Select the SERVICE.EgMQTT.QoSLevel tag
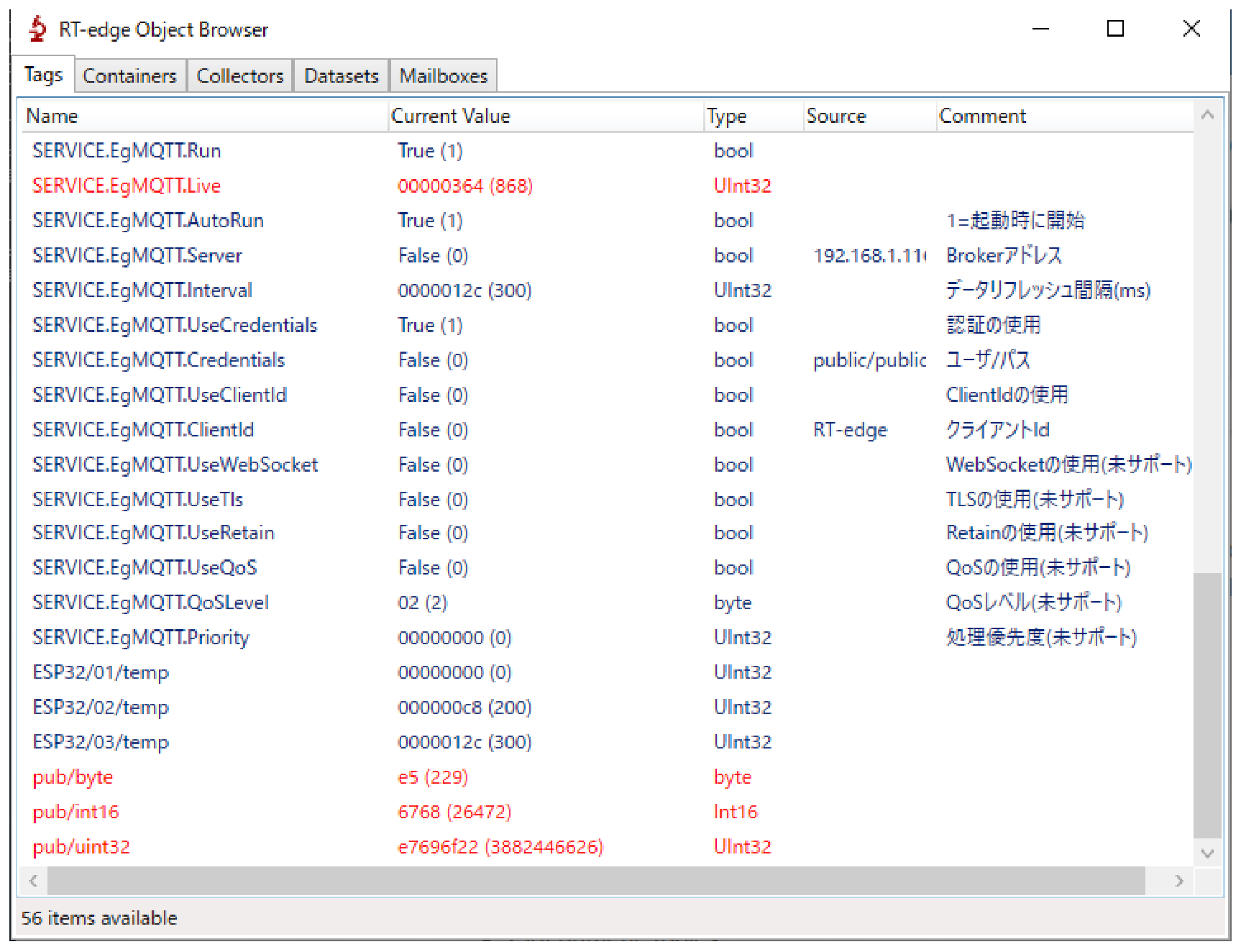Image resolution: width=1241 pixels, height=952 pixels. (x=151, y=602)
